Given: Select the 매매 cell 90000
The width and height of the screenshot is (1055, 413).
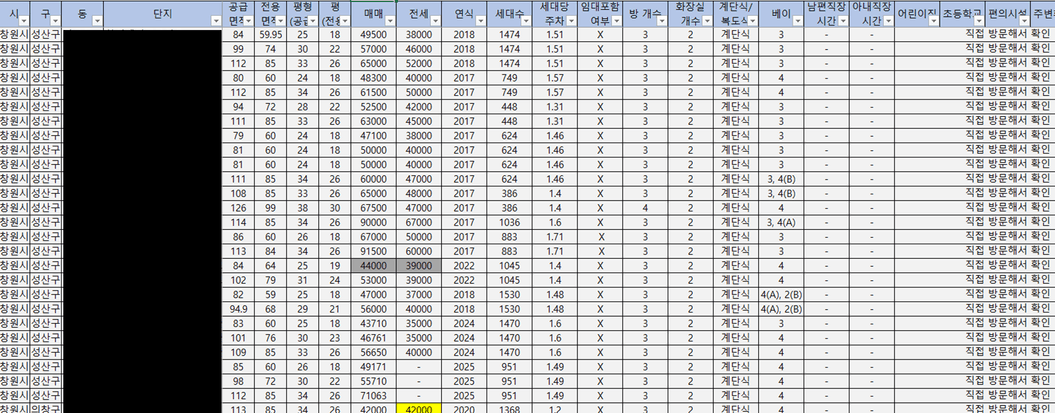Looking at the screenshot, I should coord(374,222).
